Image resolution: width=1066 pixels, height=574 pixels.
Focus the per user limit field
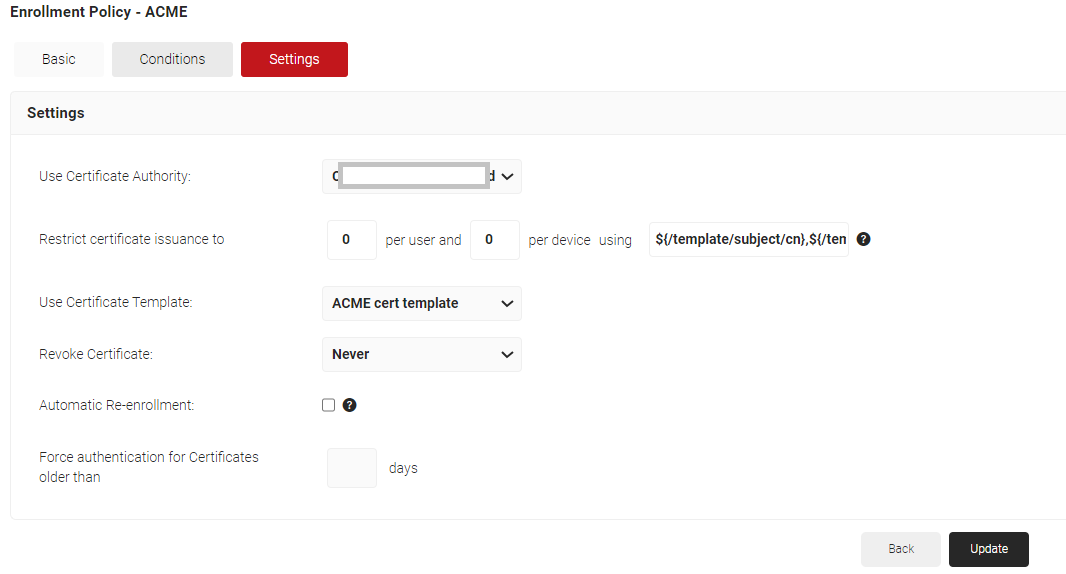click(351, 240)
